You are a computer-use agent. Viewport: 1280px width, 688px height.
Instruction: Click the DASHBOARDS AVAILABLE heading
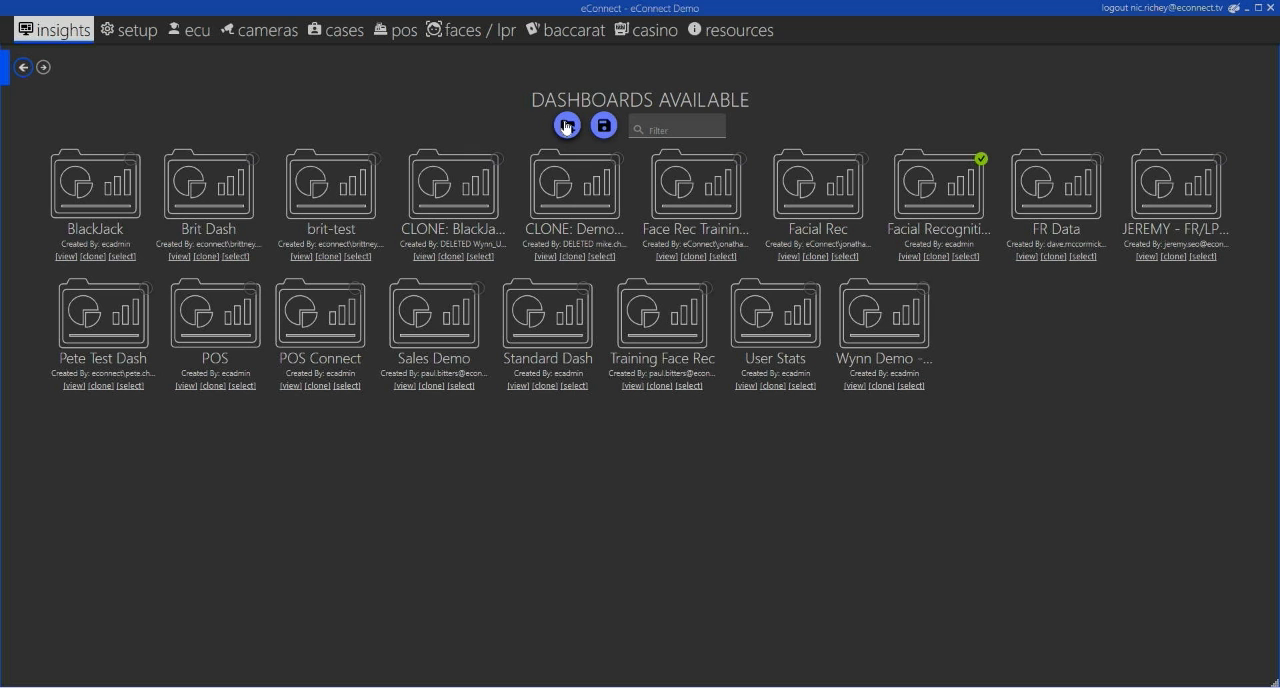[x=640, y=100]
